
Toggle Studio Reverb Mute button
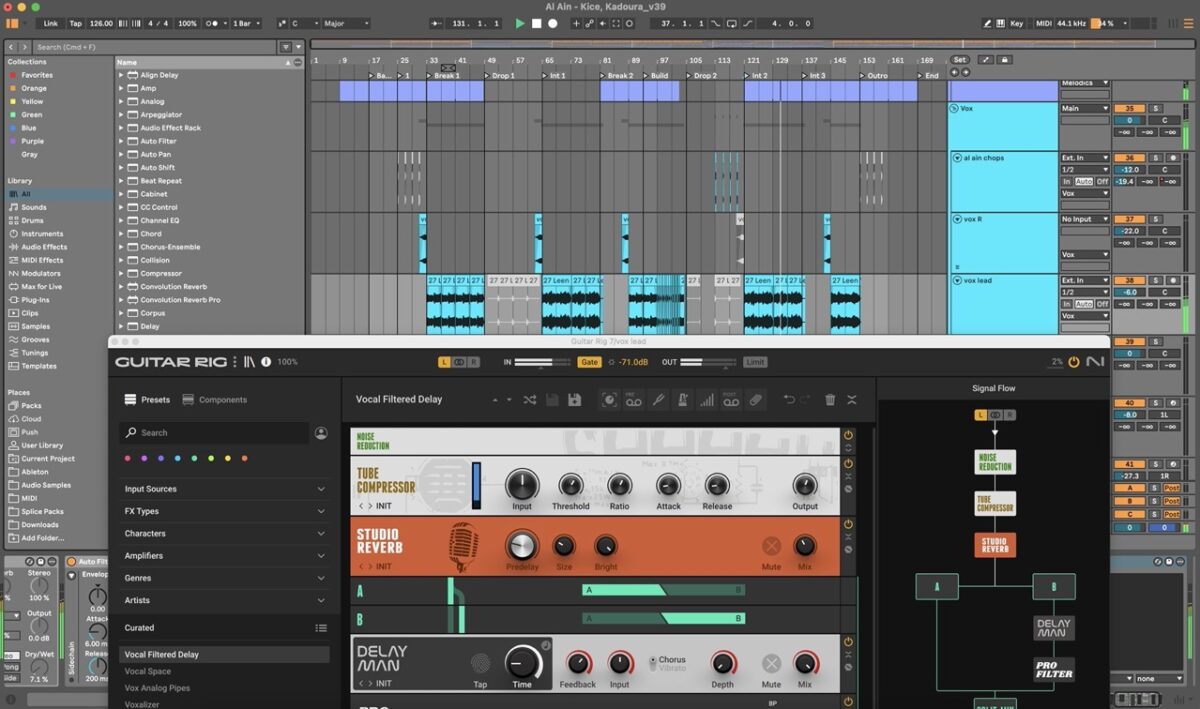(771, 546)
